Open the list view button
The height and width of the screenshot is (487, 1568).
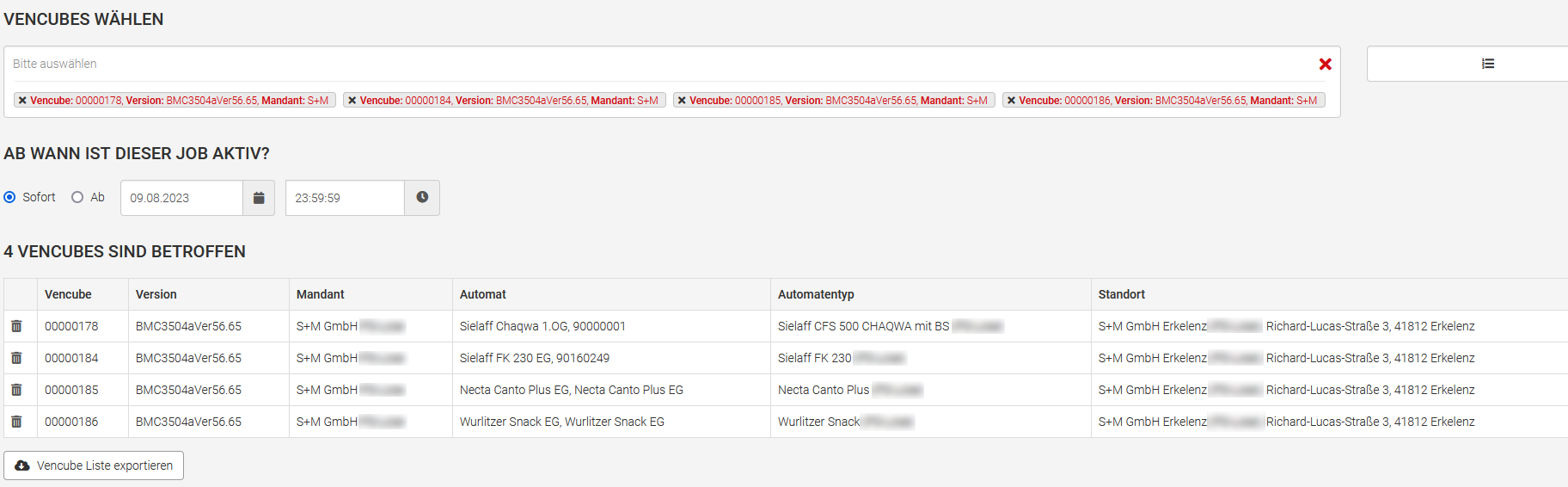click(1487, 64)
